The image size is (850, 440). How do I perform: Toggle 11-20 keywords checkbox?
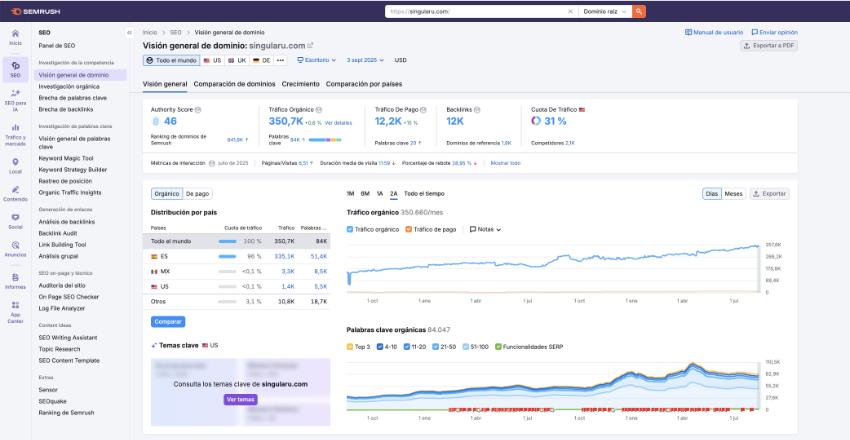pos(407,346)
